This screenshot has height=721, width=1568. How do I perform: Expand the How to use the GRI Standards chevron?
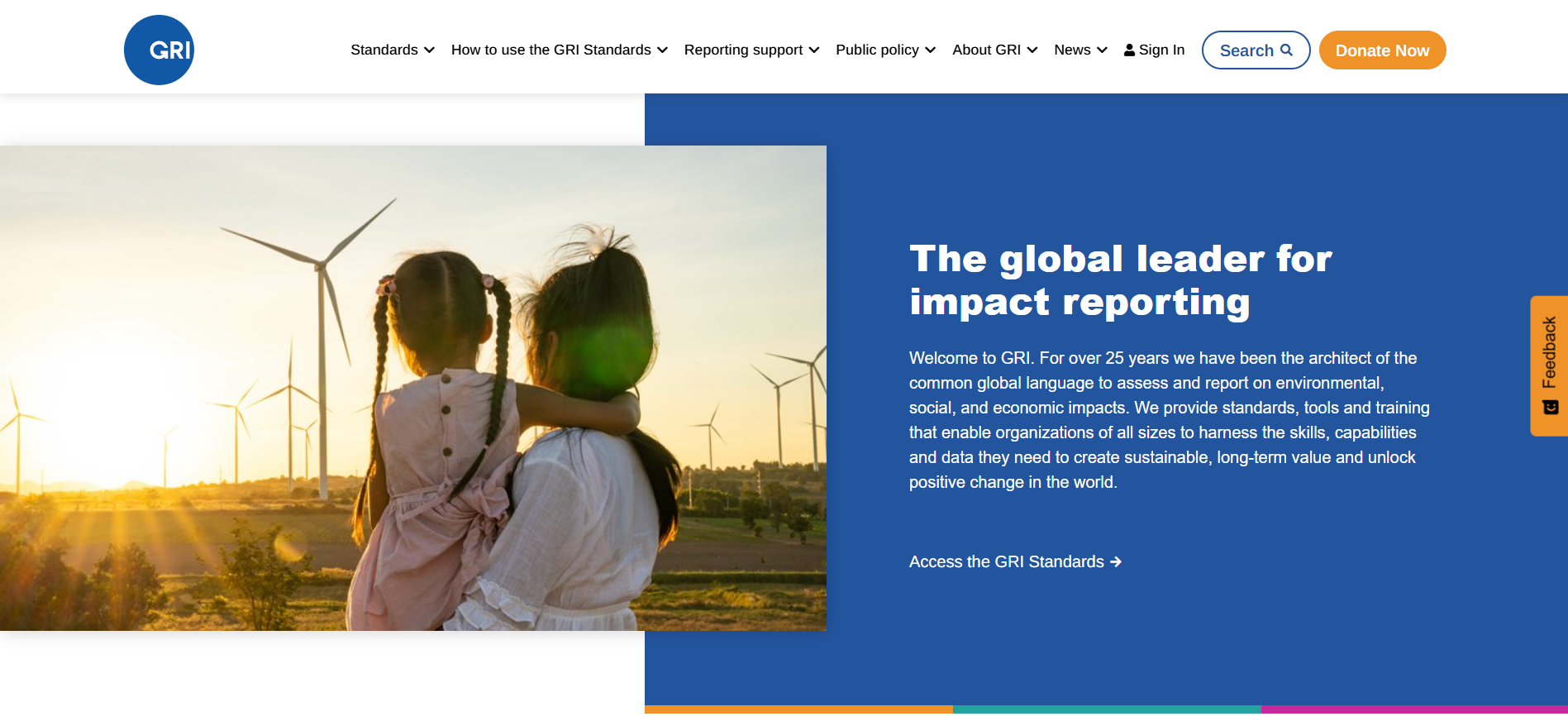[662, 50]
